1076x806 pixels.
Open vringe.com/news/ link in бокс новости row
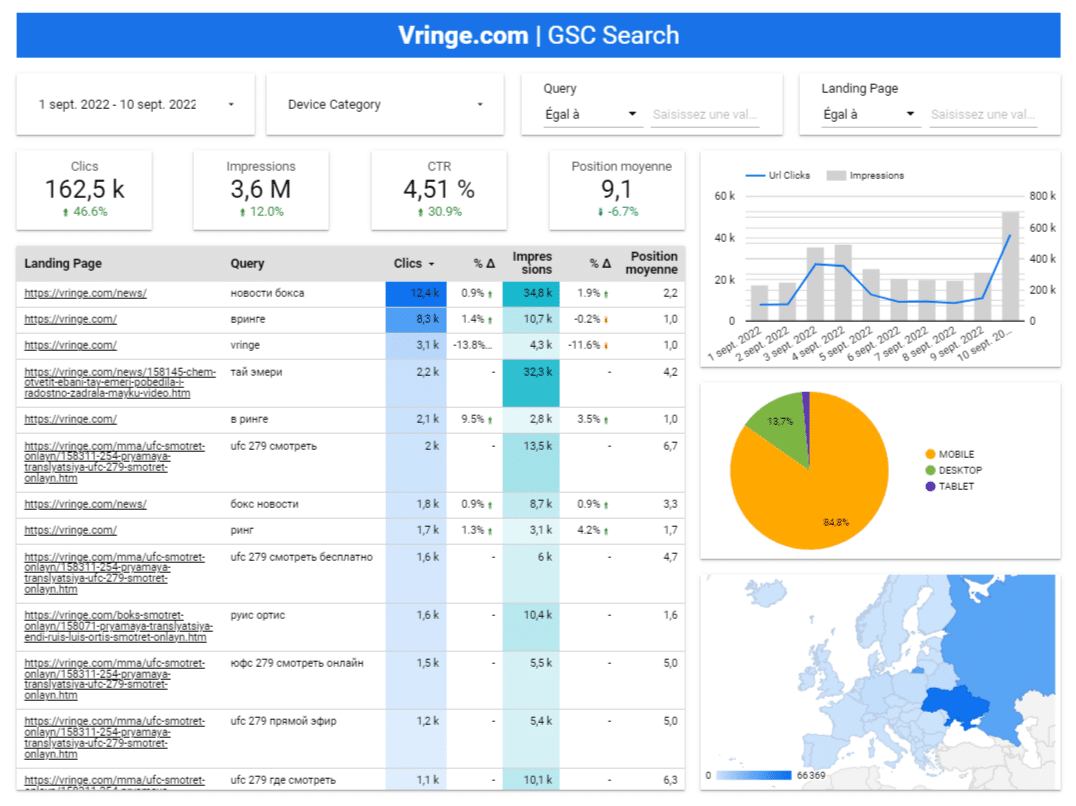(86, 504)
